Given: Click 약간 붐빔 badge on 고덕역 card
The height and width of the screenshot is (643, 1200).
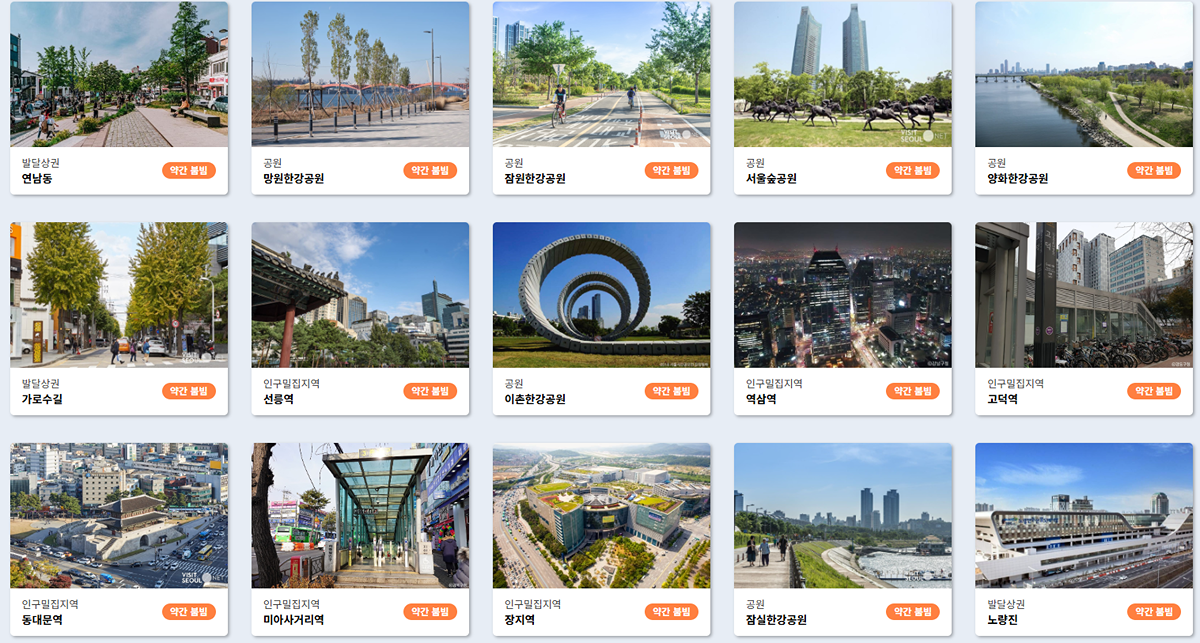Looking at the screenshot, I should click(x=1154, y=391).
